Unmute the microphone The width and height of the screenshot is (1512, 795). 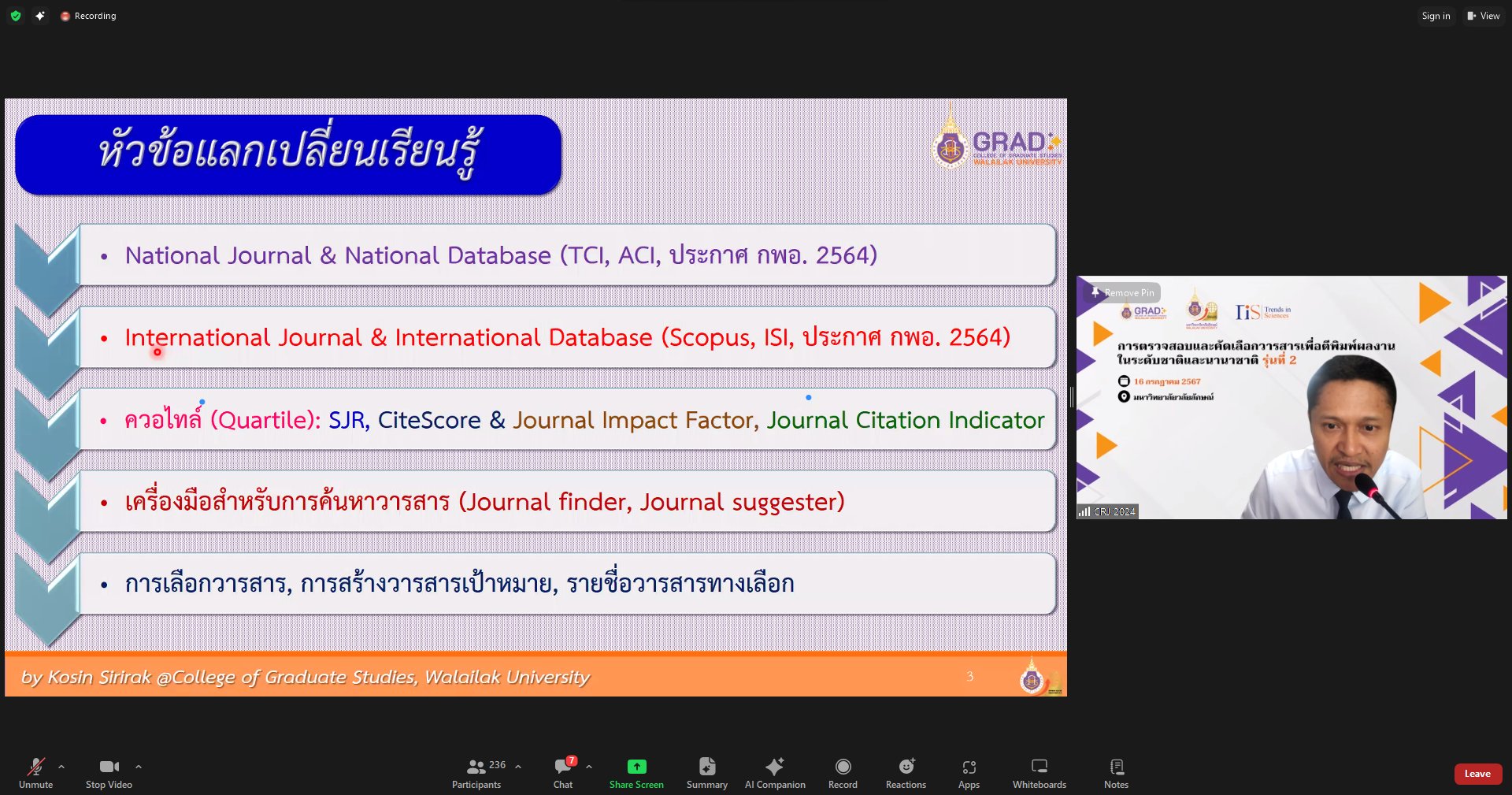click(35, 773)
